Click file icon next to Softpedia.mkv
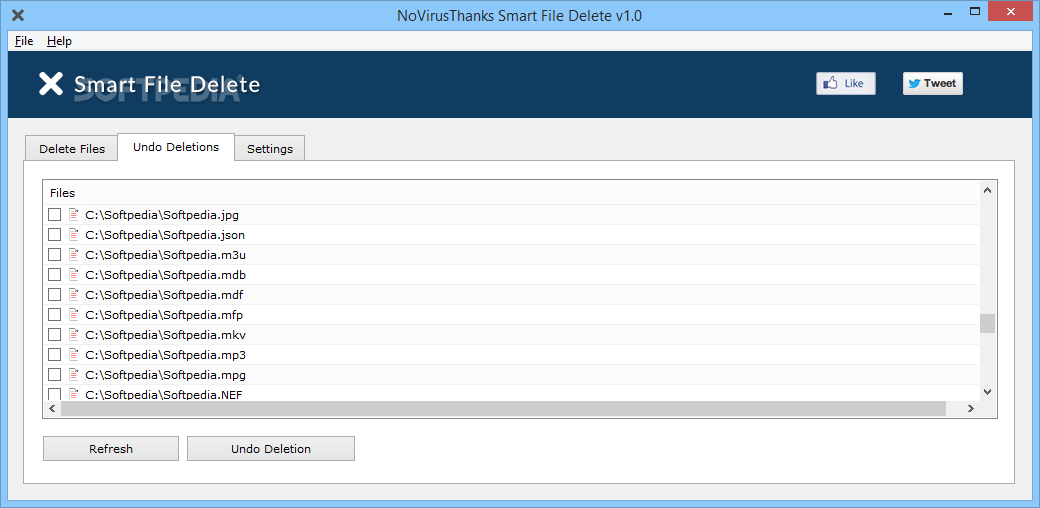 (74, 334)
